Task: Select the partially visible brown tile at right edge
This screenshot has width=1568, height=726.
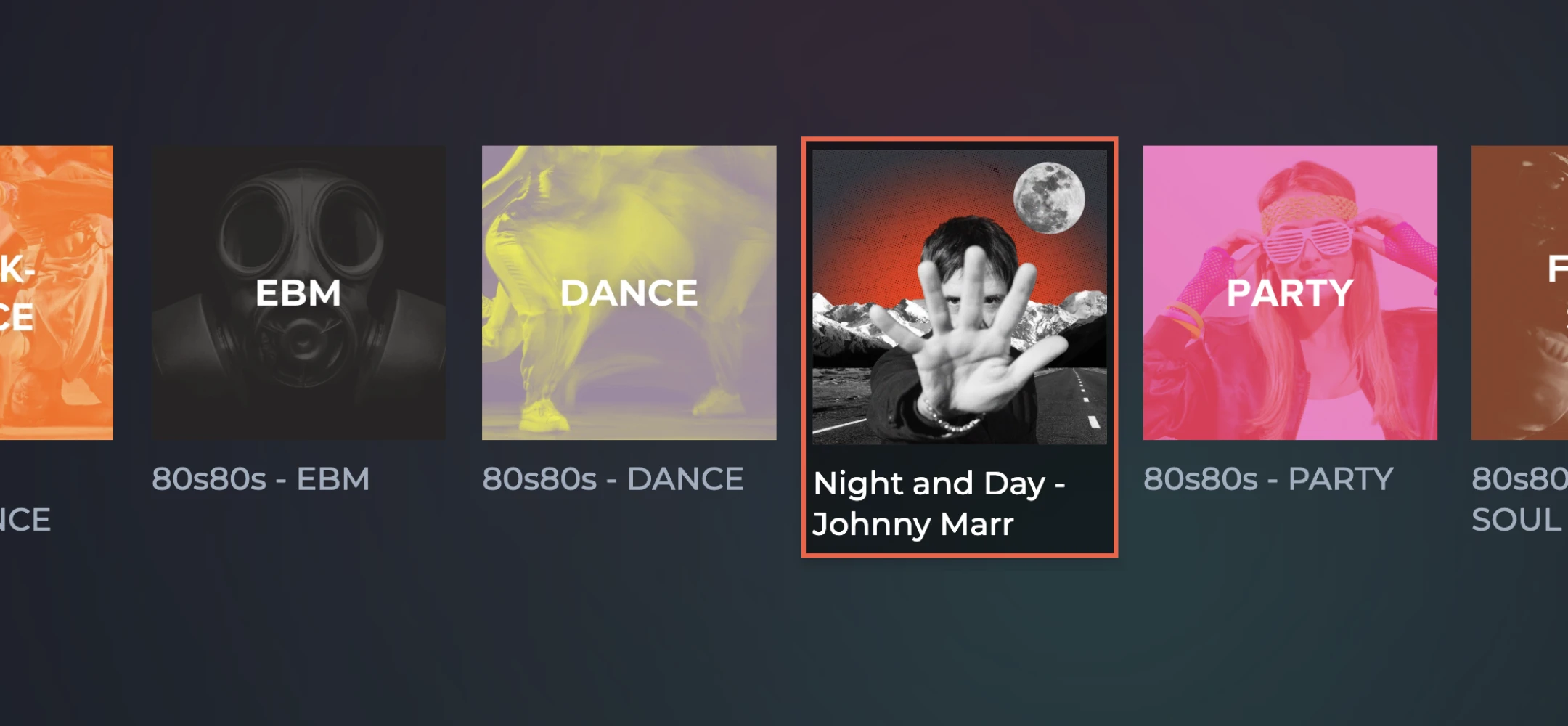Action: (x=1519, y=293)
